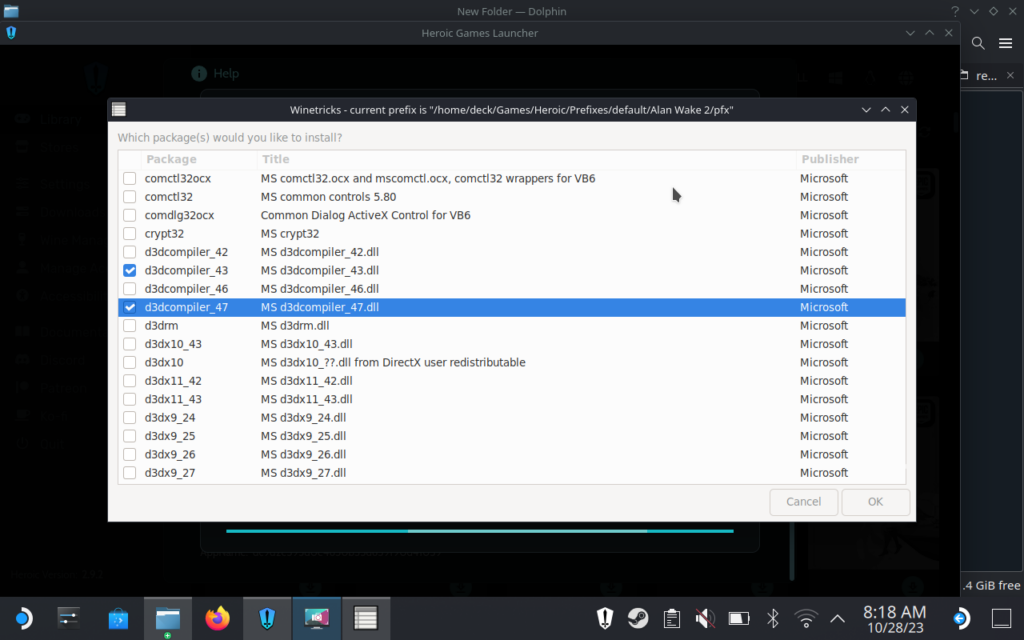Open Dolphin hamburger menu
The image size is (1024, 640).
click(1005, 43)
